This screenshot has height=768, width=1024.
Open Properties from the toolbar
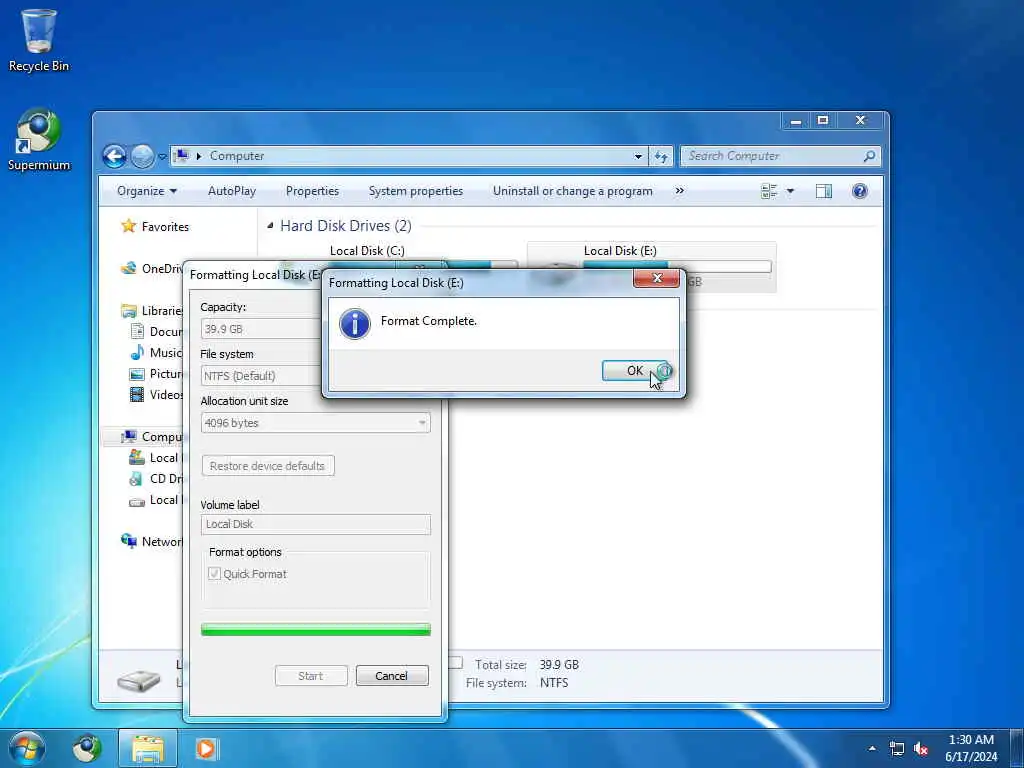(x=312, y=191)
